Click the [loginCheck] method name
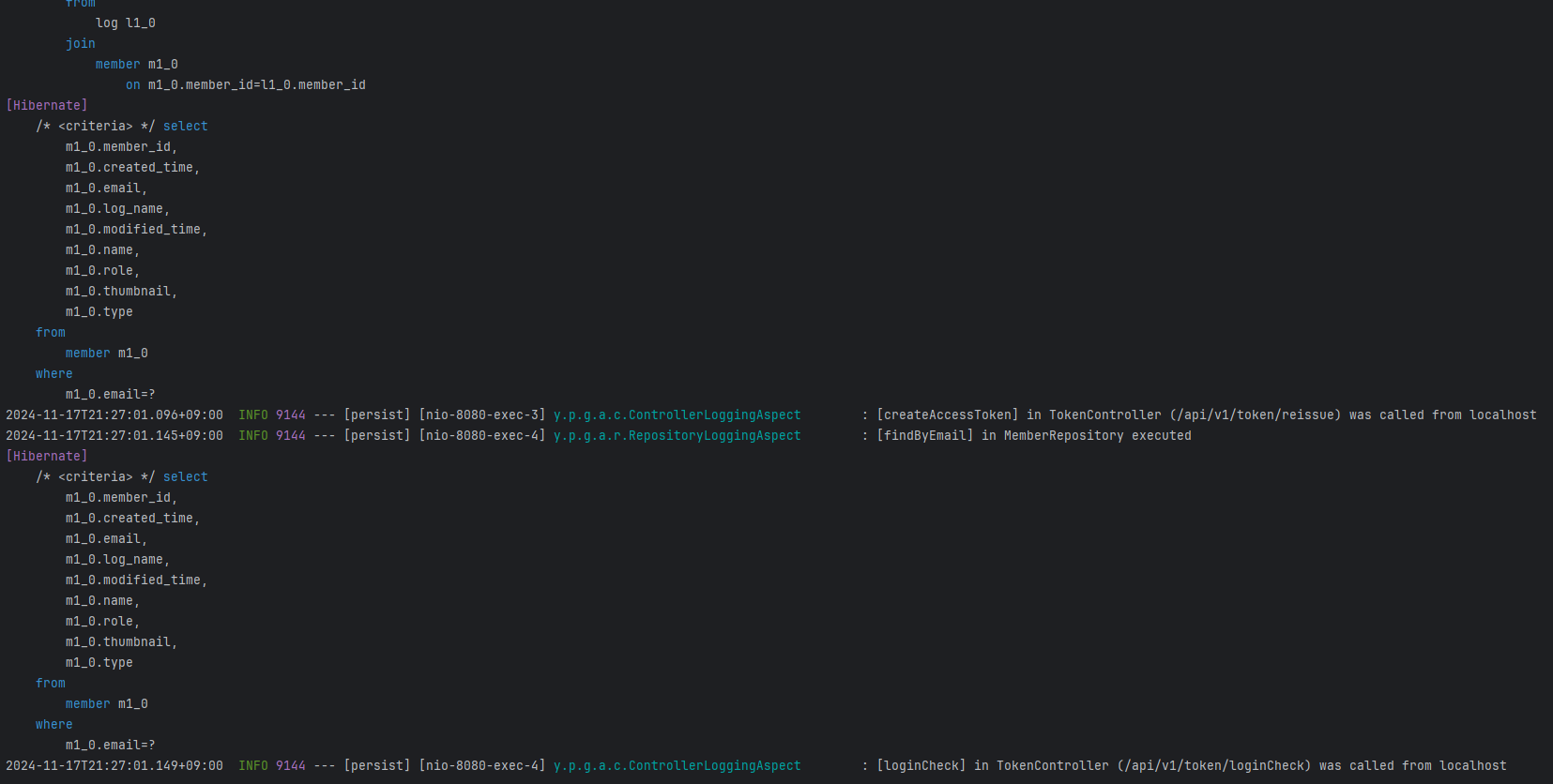Viewport: 1553px width, 784px height. (921, 765)
